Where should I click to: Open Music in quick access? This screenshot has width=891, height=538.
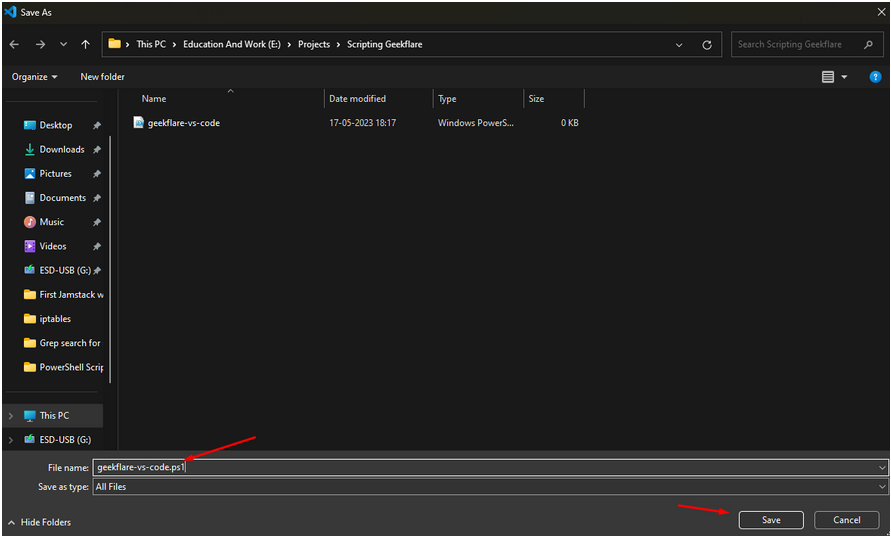[52, 222]
